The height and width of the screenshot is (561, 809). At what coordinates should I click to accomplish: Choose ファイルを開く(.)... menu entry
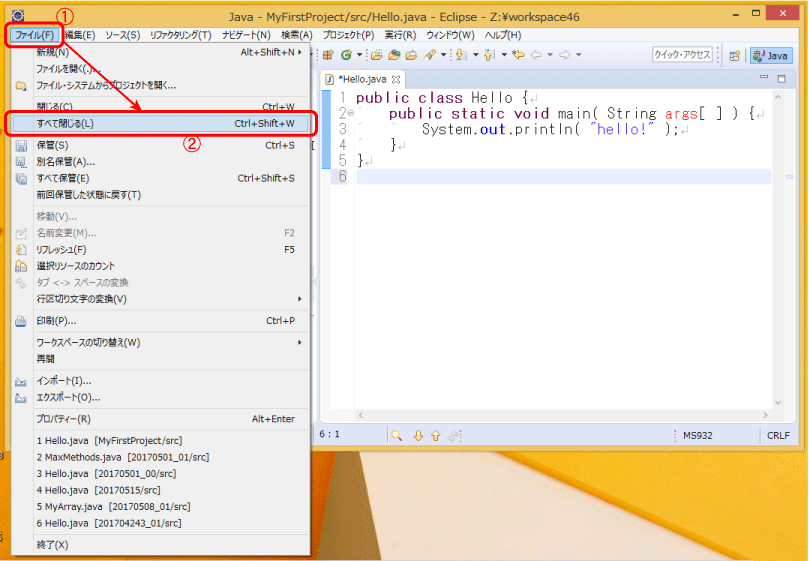(x=160, y=69)
